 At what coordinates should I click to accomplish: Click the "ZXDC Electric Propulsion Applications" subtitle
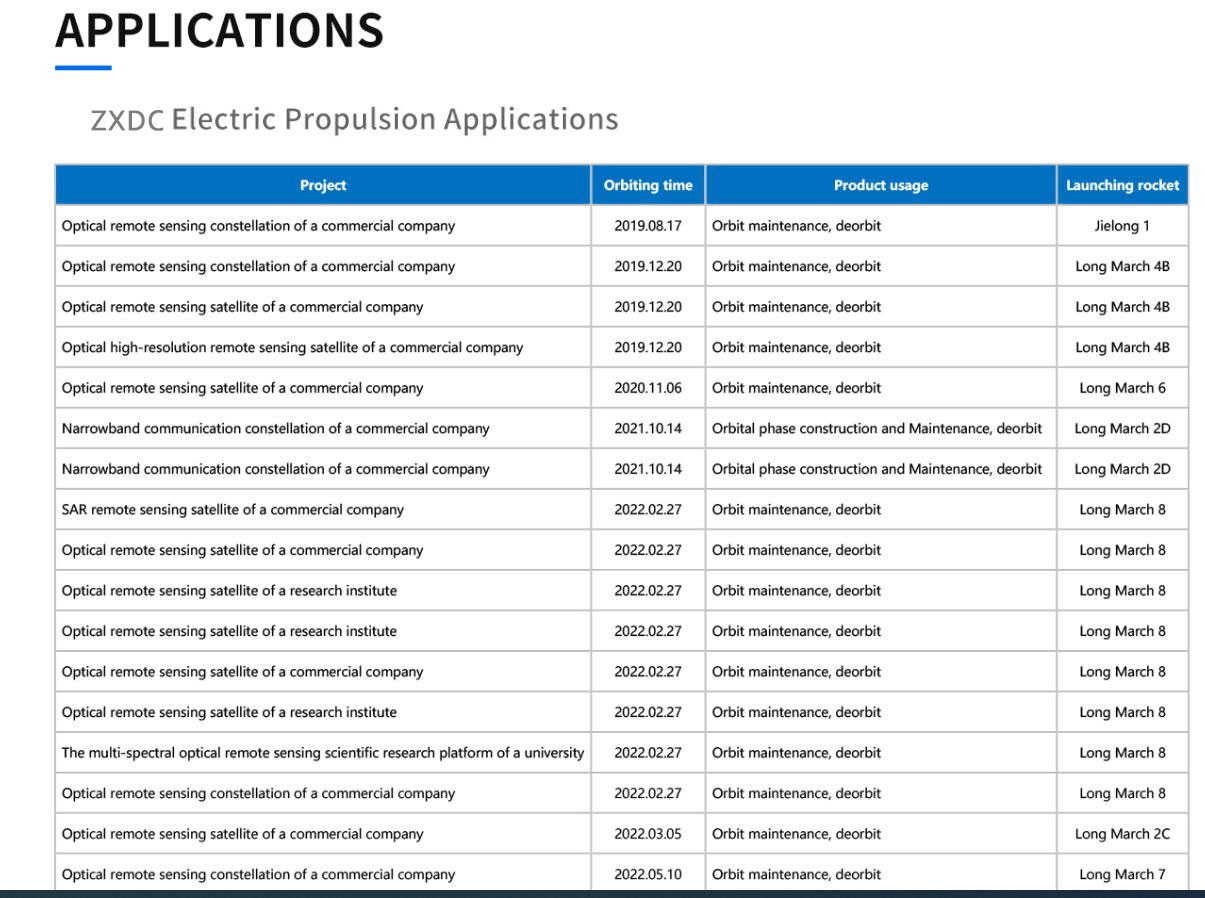click(355, 119)
